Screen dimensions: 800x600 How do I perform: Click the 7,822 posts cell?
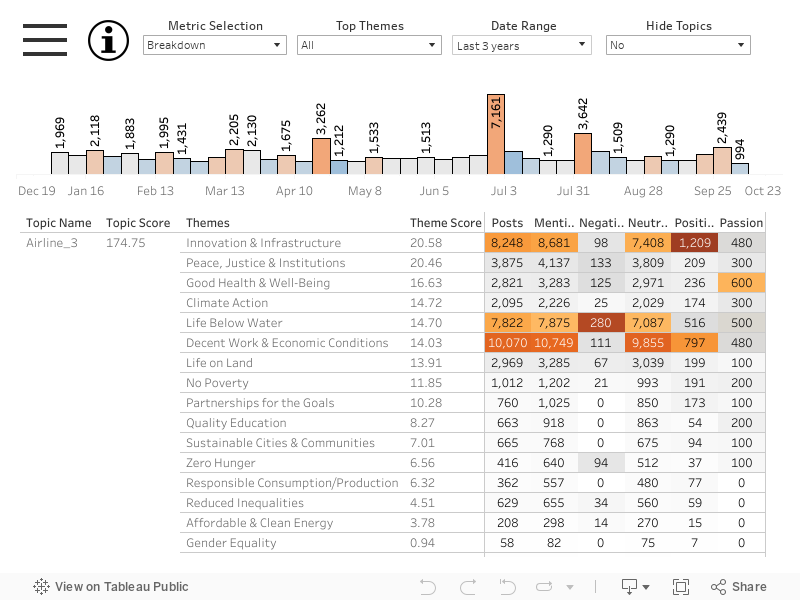click(x=508, y=323)
